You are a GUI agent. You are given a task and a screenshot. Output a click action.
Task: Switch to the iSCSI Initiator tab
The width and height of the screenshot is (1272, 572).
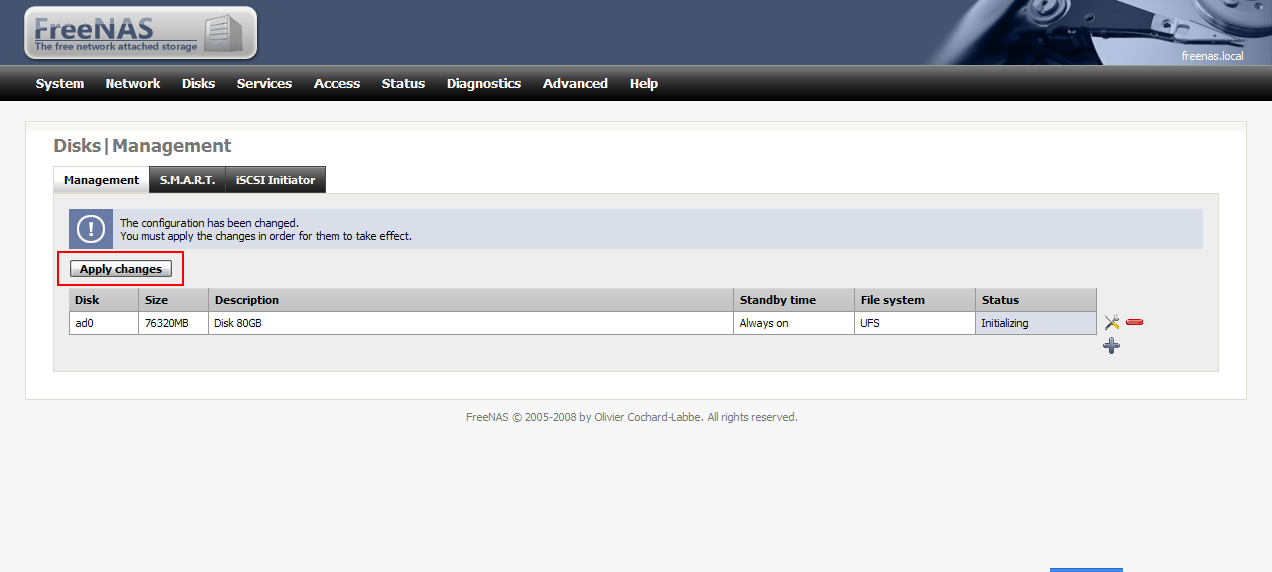point(276,180)
